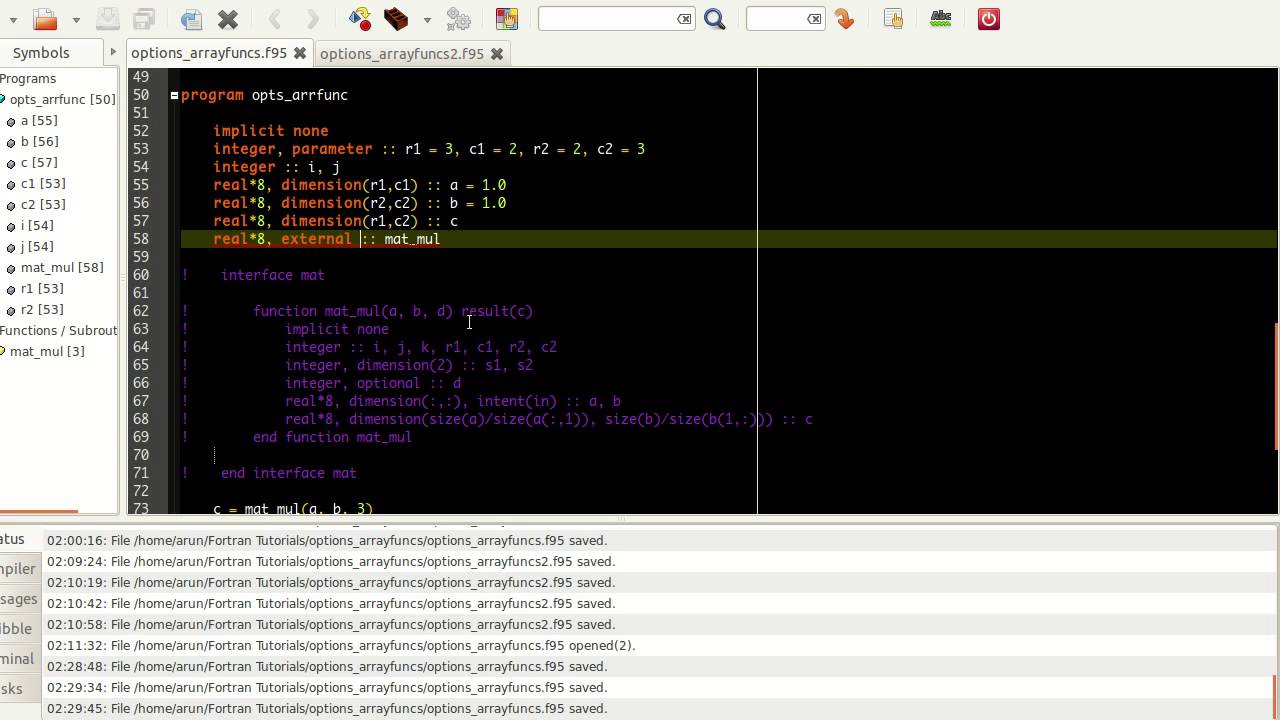Viewport: 1280px width, 720px height.
Task: Click the Reload file icon
Action: coord(191,19)
